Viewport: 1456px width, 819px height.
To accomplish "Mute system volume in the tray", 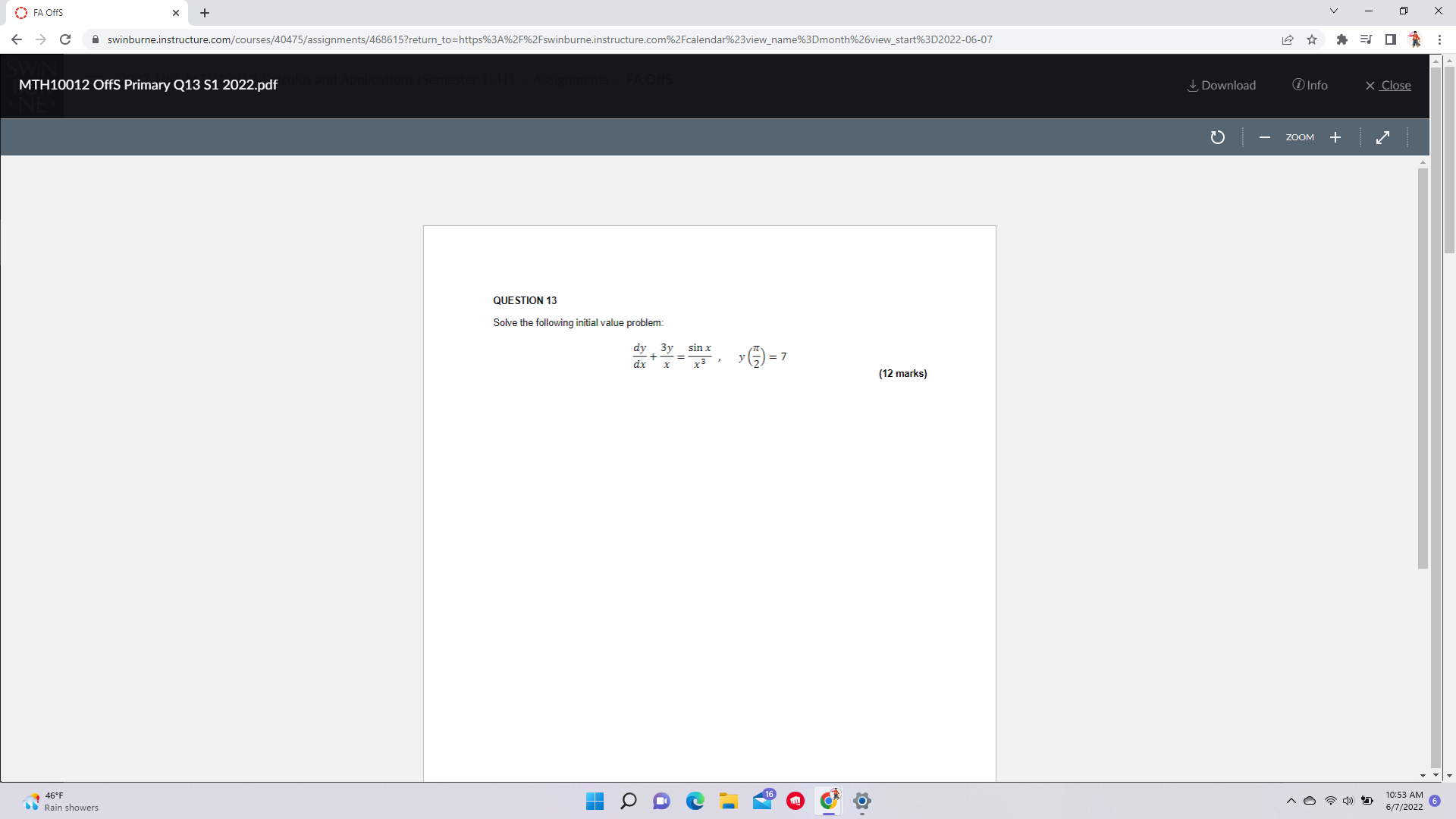I will pyautogui.click(x=1349, y=801).
